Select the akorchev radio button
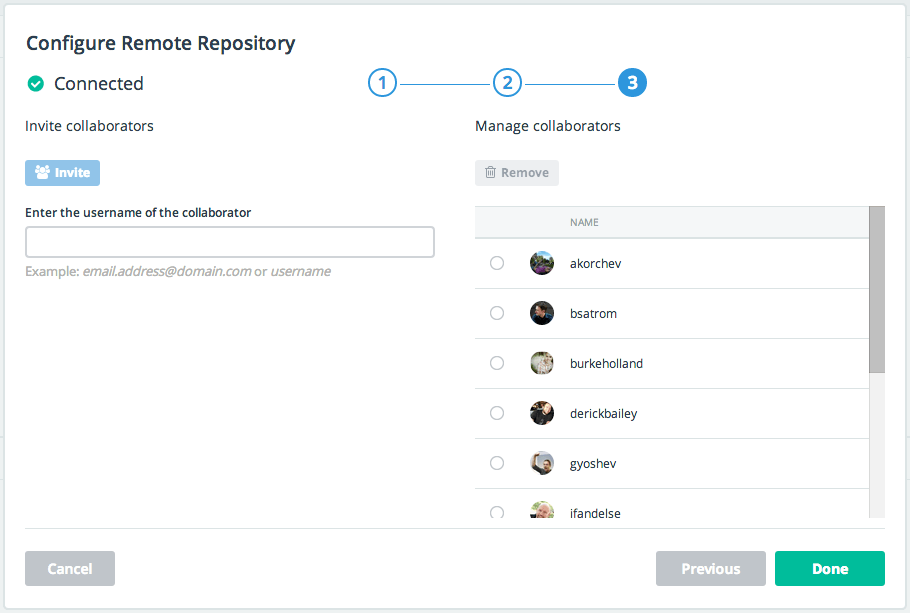Screen dimensions: 910x613 tap(497, 263)
